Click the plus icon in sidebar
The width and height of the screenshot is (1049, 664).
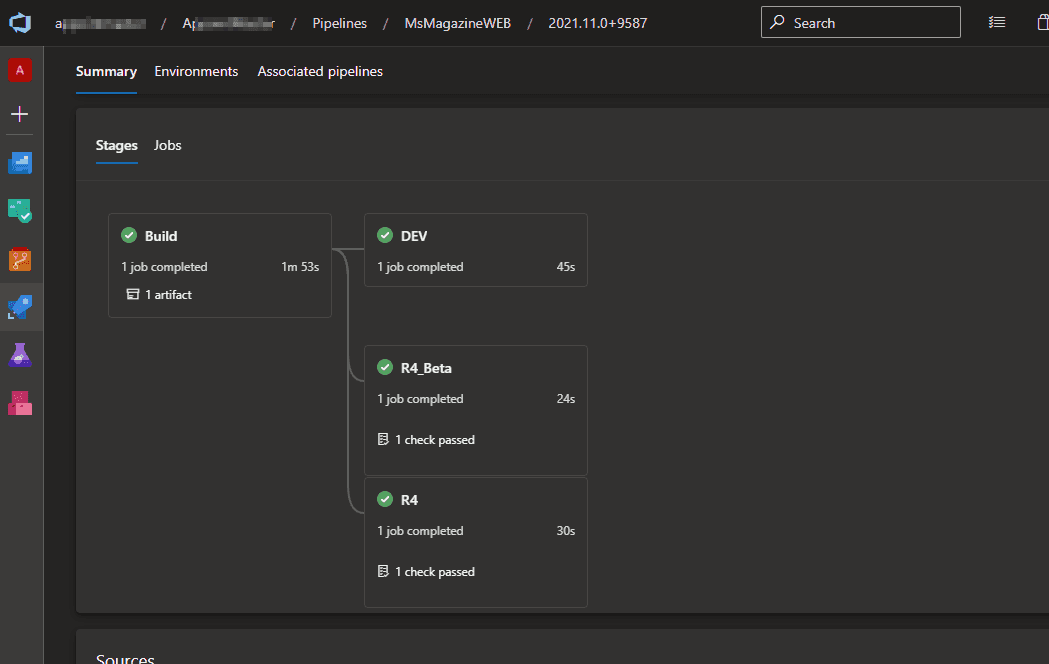click(20, 114)
